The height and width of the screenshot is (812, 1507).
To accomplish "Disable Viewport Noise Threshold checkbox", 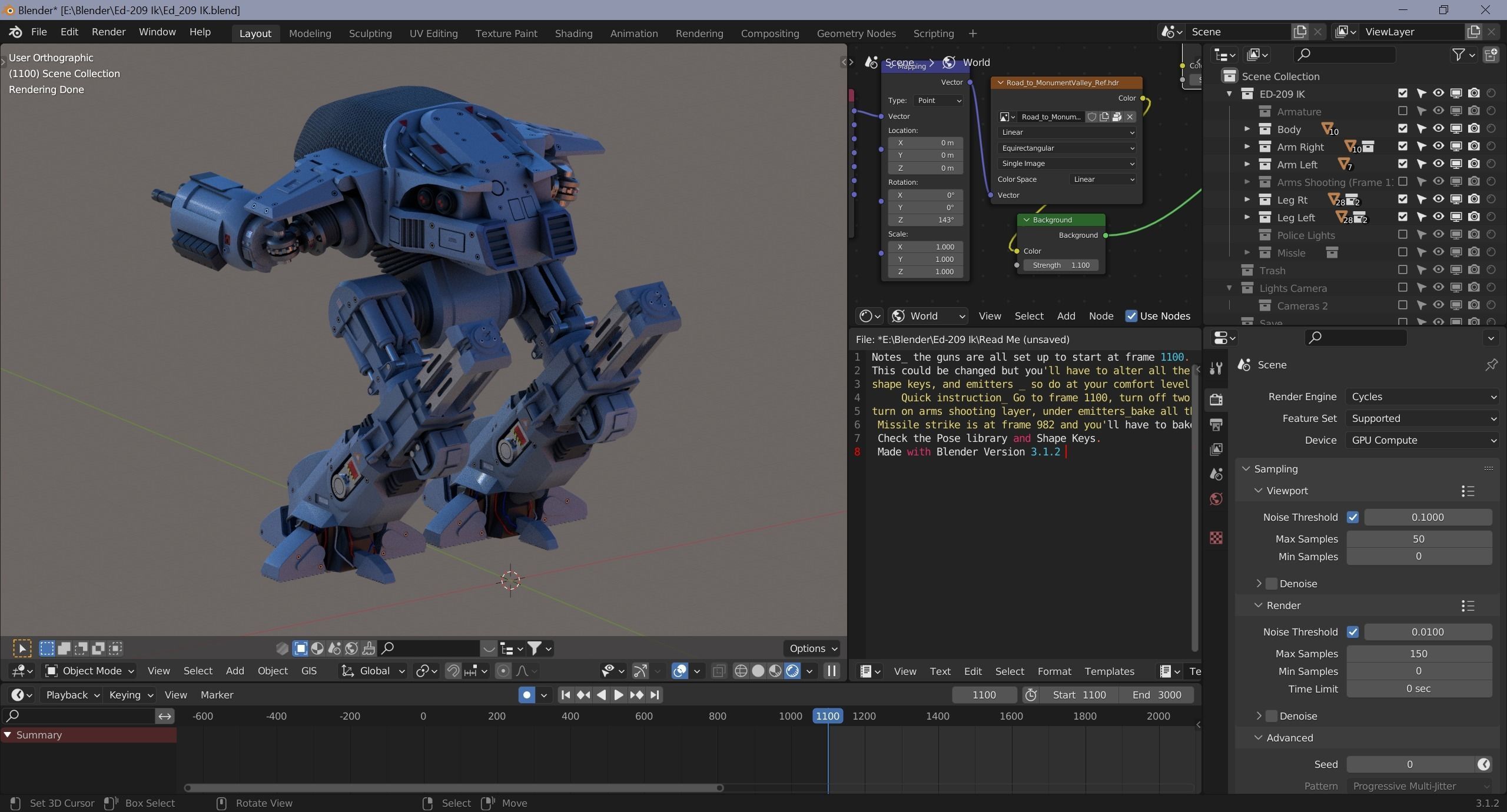I will tap(1352, 517).
